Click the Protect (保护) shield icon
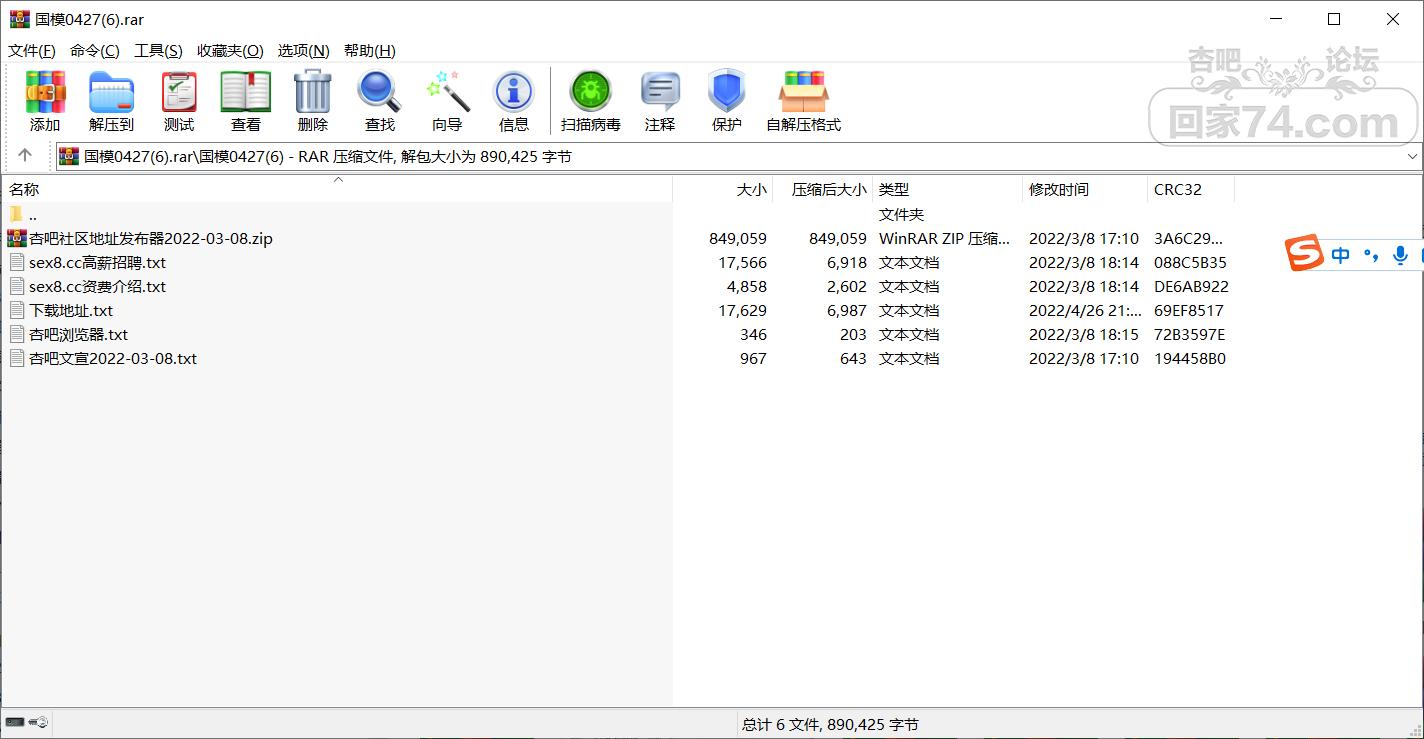The width and height of the screenshot is (1424, 739). click(726, 102)
